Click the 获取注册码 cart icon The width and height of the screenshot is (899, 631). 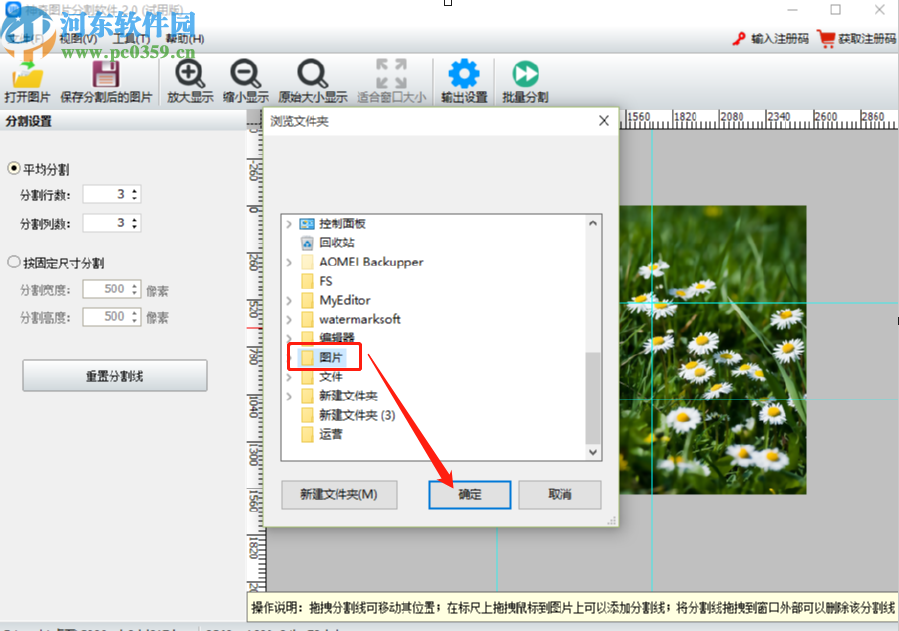coord(827,39)
